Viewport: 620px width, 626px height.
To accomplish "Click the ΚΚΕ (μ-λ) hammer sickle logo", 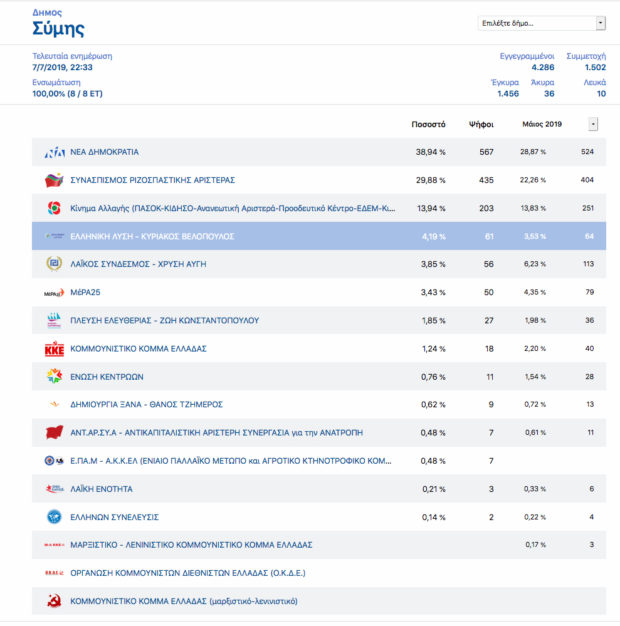I will tap(54, 601).
